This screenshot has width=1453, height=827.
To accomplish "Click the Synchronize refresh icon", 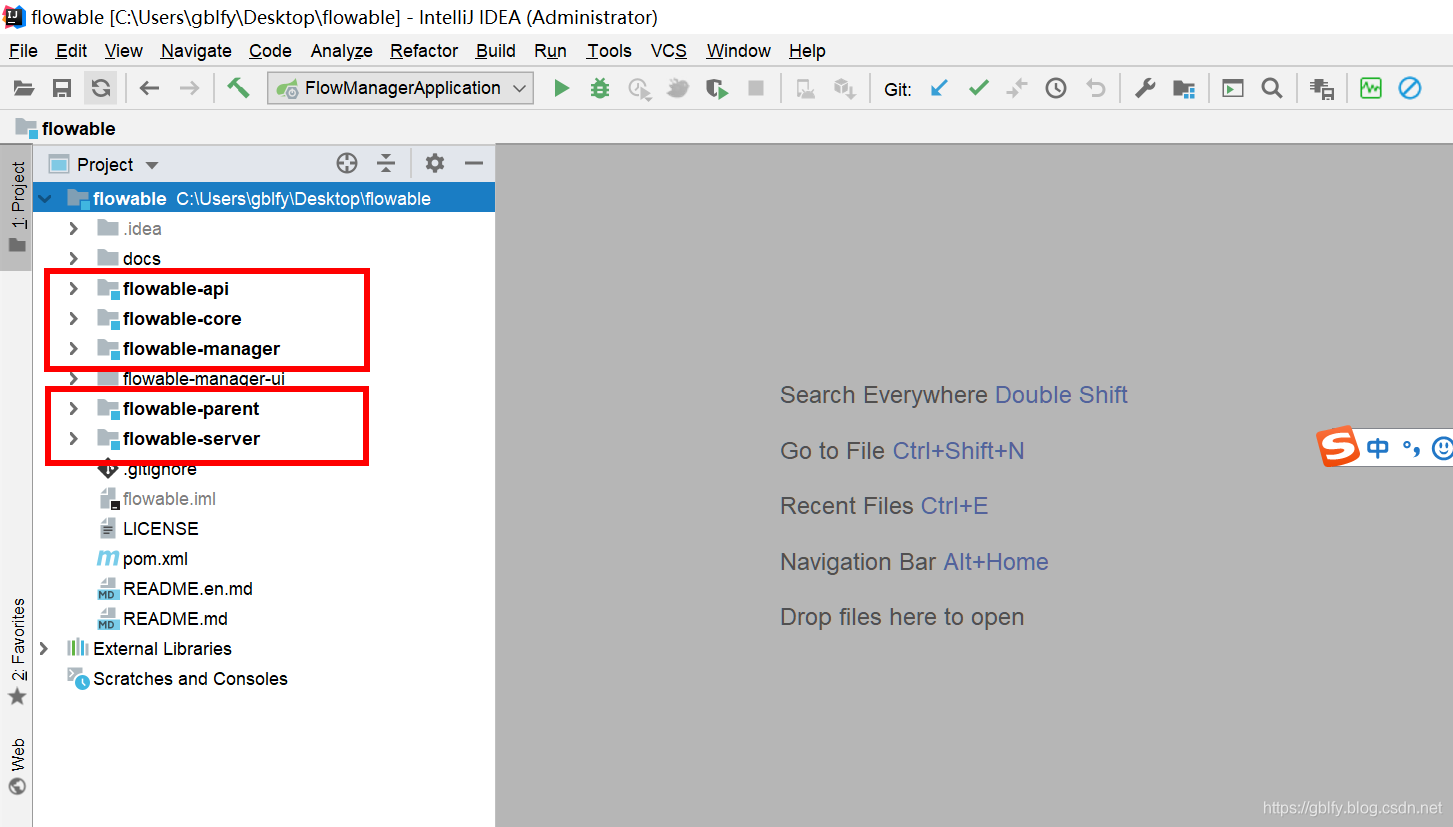I will tap(100, 89).
